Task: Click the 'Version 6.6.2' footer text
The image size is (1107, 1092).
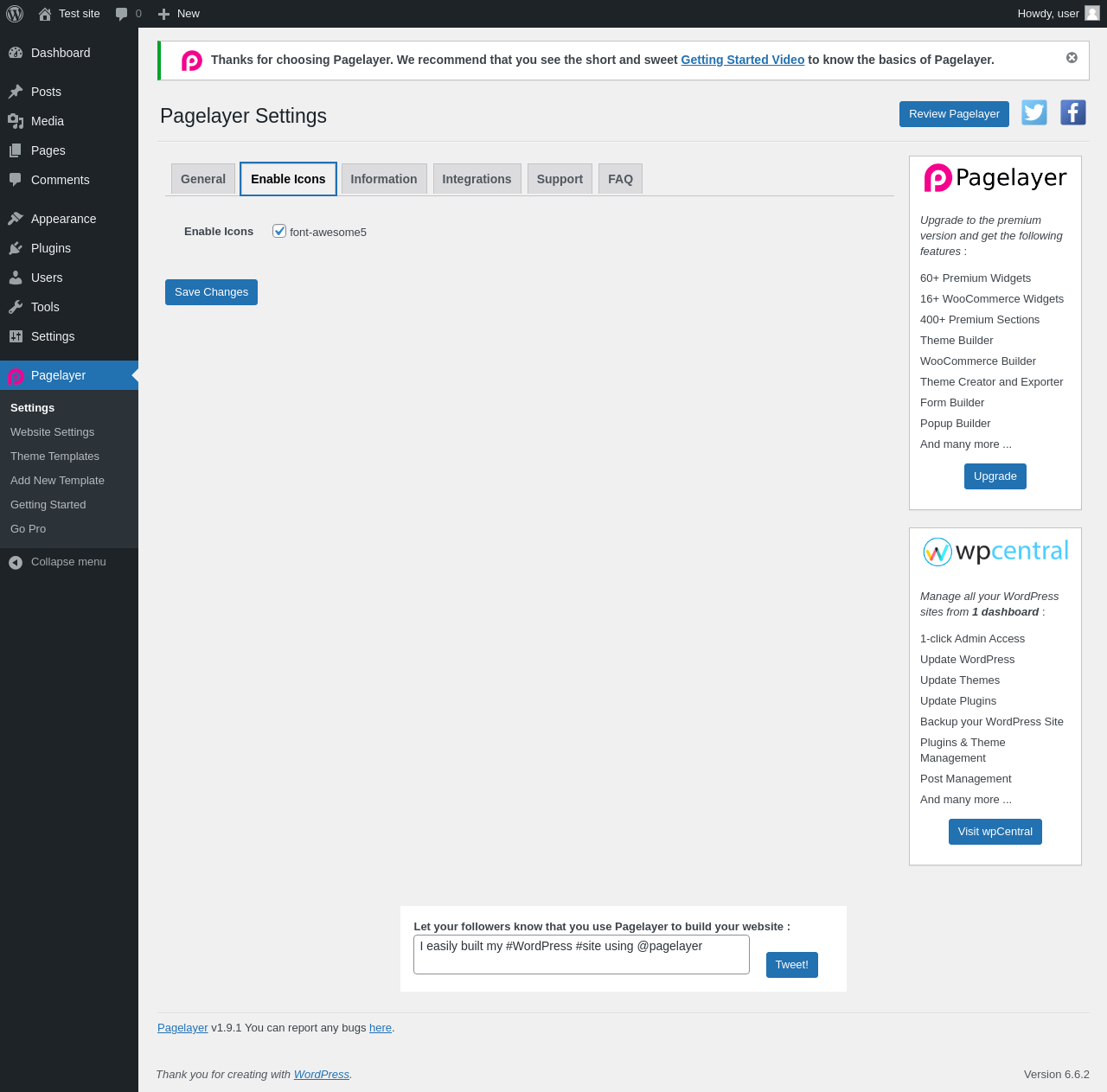Action: 1057,1075
